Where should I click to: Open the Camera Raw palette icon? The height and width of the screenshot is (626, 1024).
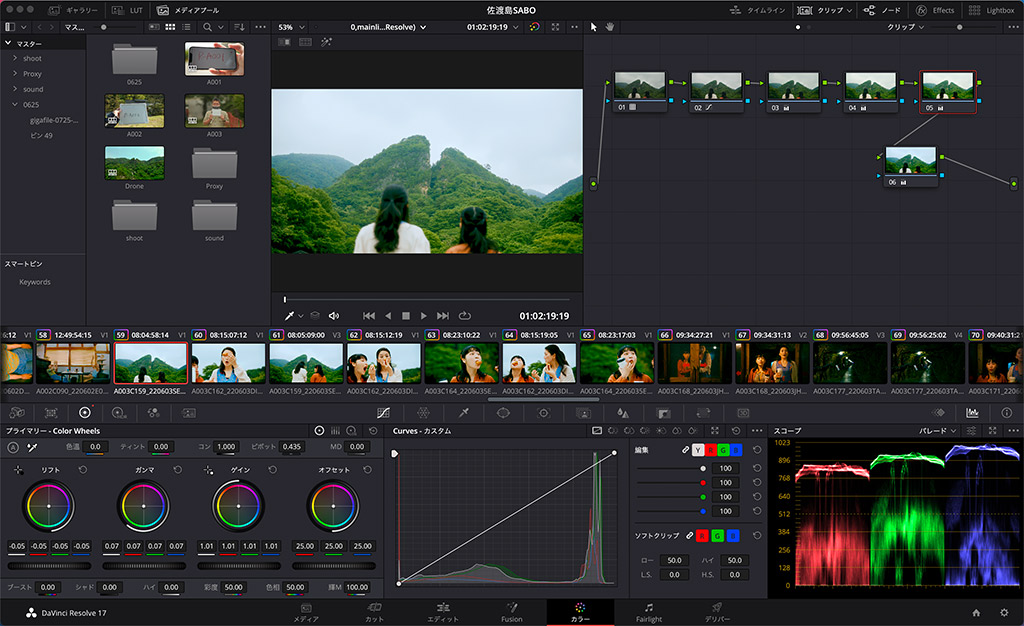[17, 413]
